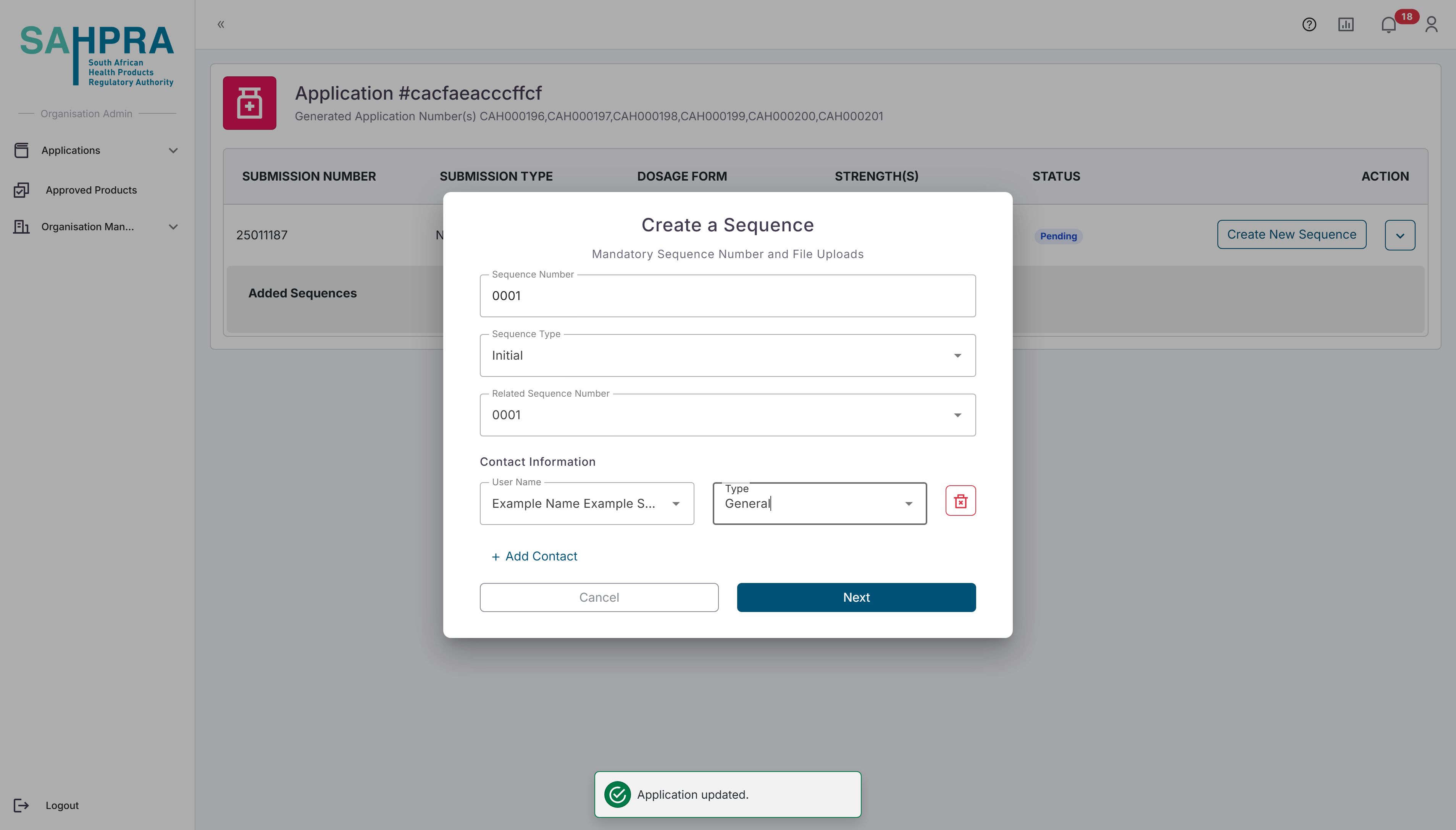Click the Added Sequences heading
The image size is (1456, 830).
click(303, 293)
